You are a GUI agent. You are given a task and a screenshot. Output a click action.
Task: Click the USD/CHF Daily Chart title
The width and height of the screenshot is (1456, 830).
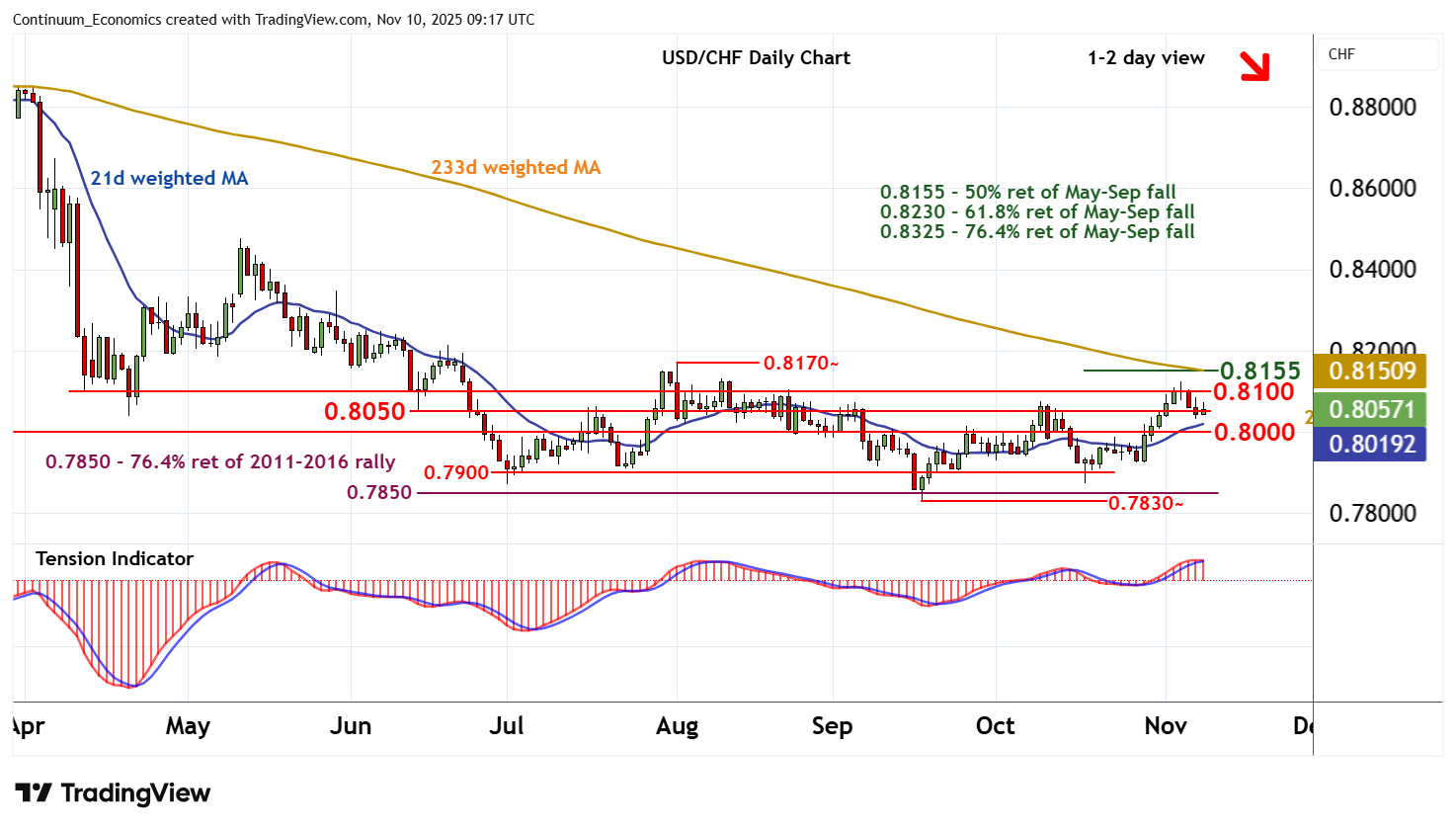756,57
